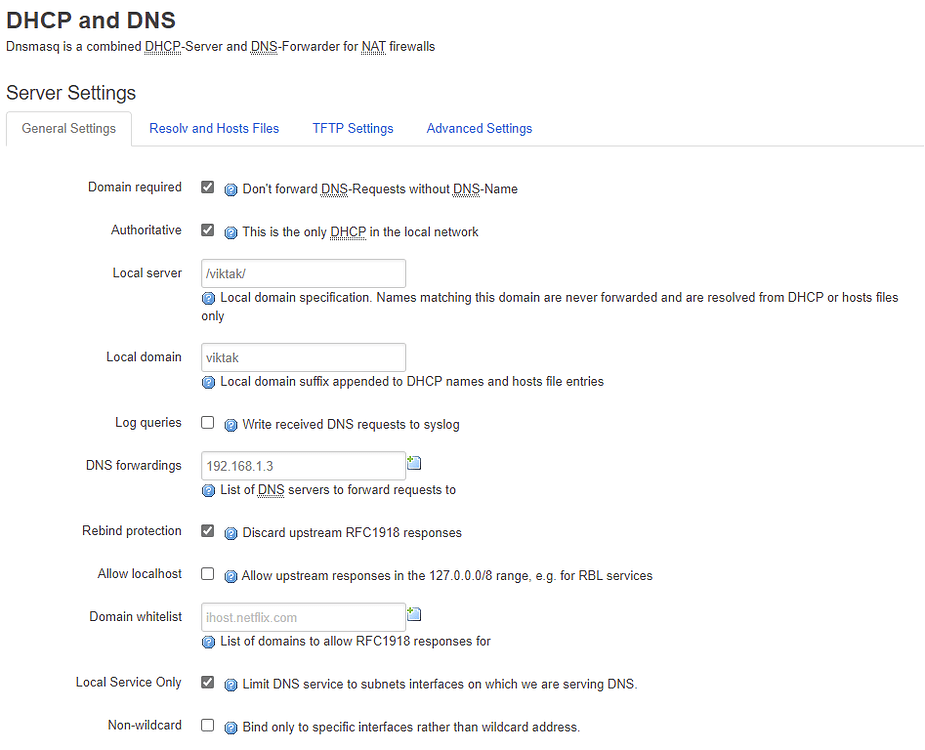Enable the Log queries checkbox
The height and width of the screenshot is (750, 925).
pyautogui.click(x=207, y=422)
